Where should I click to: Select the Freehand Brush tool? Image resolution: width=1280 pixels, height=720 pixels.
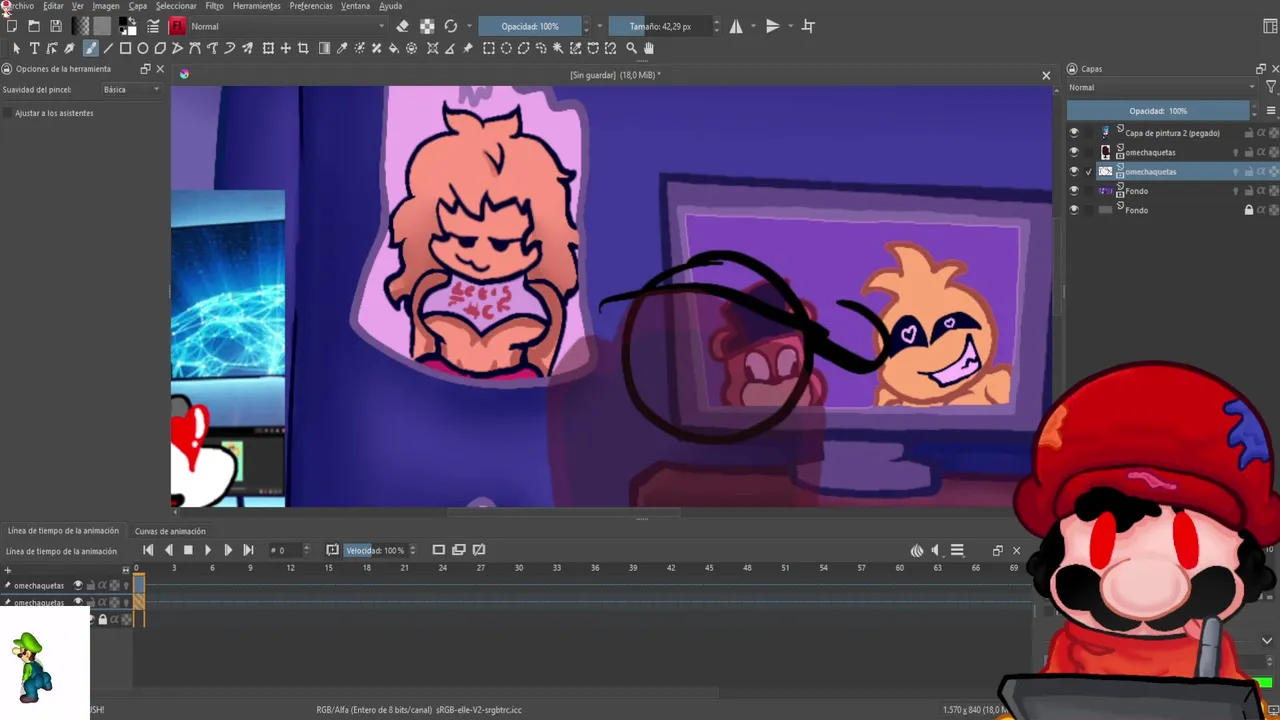point(90,48)
